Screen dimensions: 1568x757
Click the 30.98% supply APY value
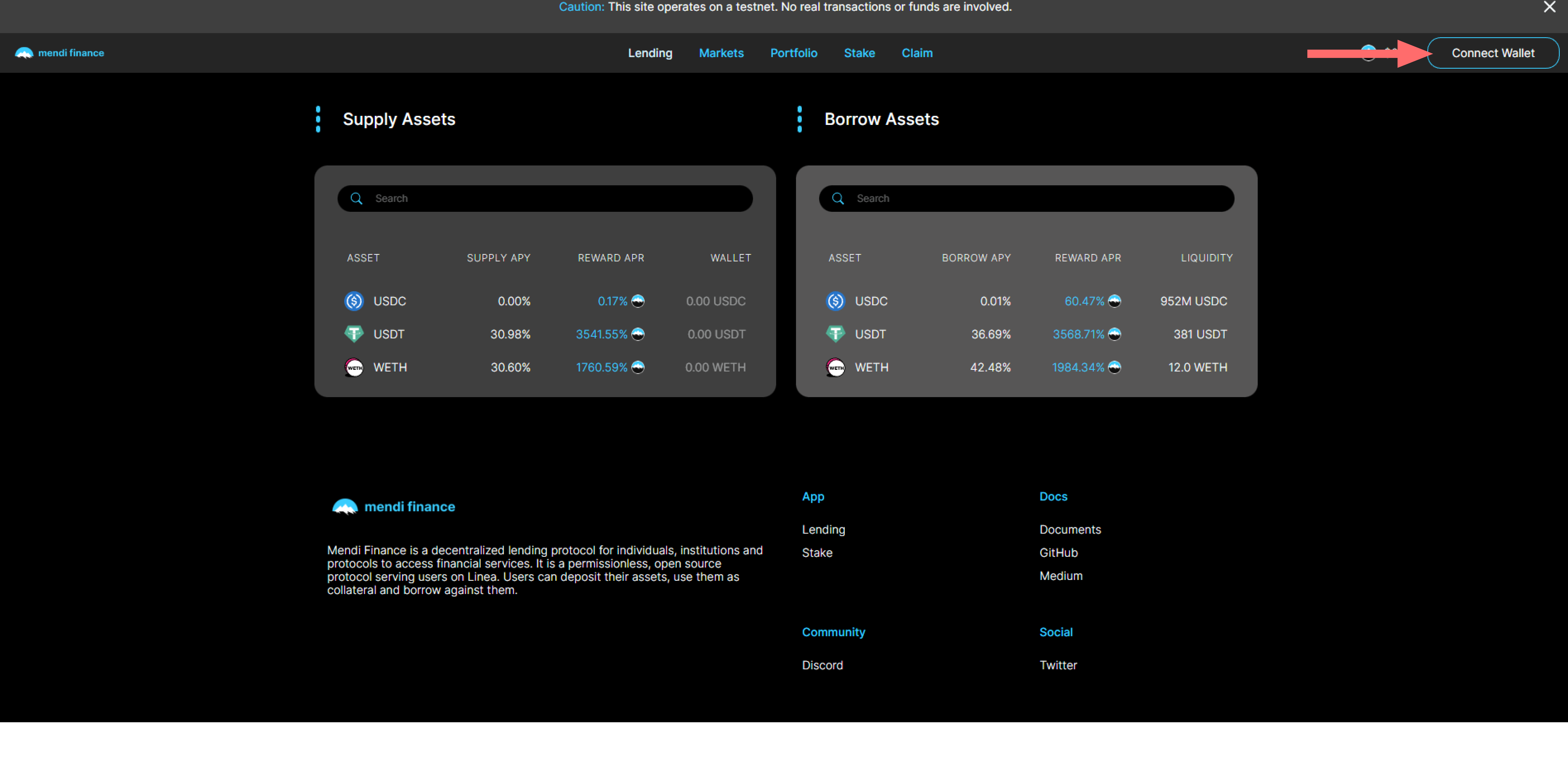tap(511, 334)
